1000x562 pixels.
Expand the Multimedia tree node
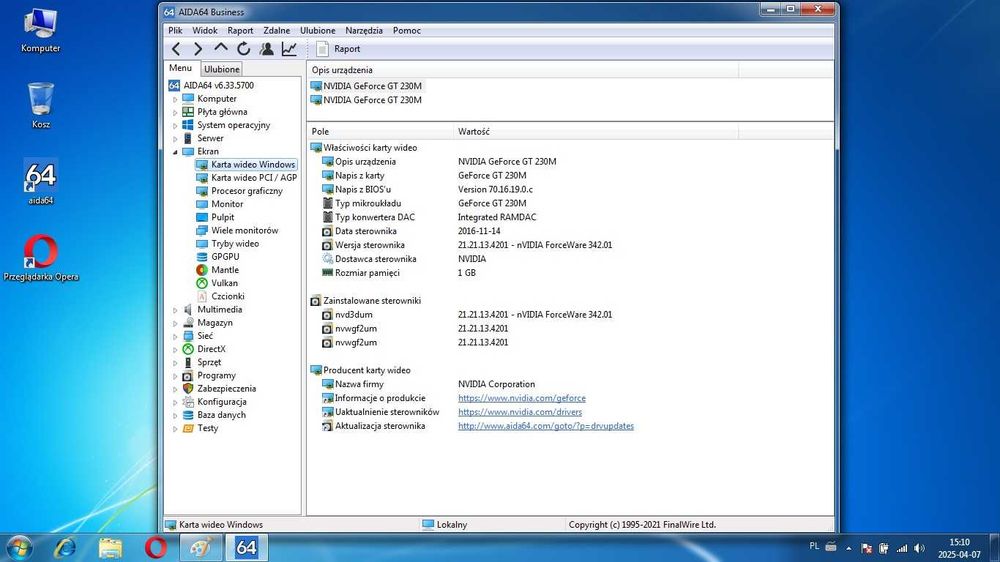pyautogui.click(x=175, y=310)
